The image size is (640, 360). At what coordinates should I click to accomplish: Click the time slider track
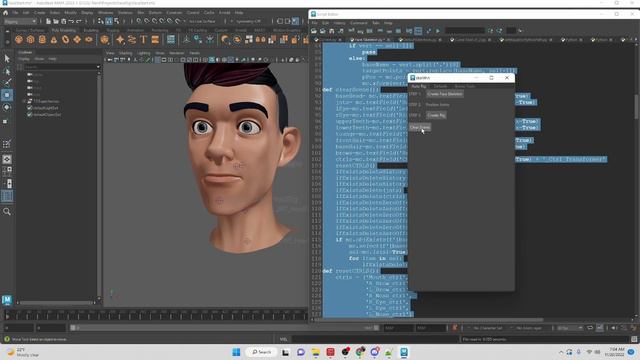coord(155,316)
